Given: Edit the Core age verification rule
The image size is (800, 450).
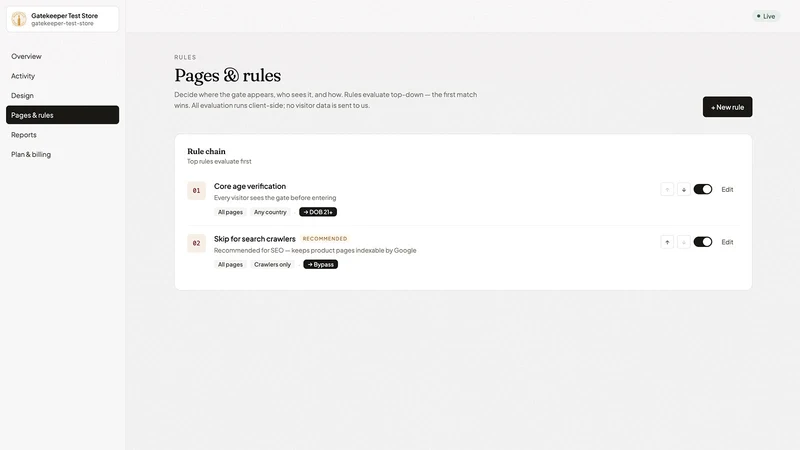Looking at the screenshot, I should tap(727, 189).
